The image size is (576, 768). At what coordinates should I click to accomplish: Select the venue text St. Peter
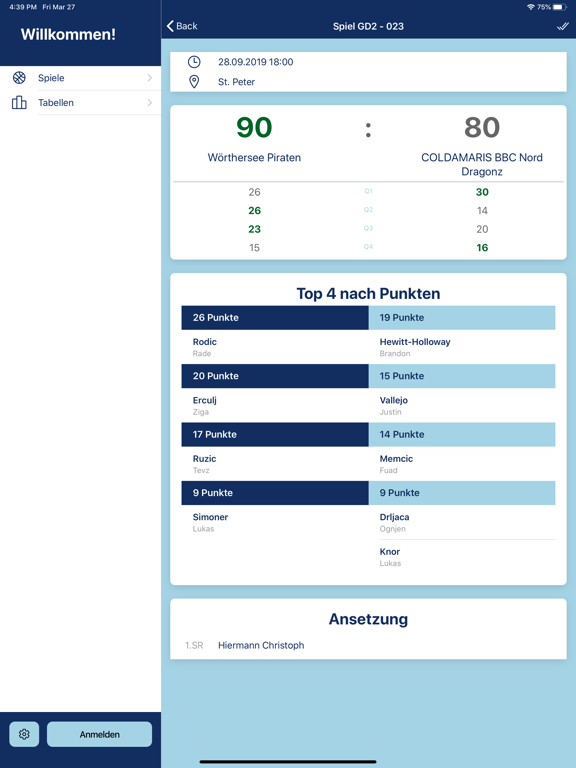(x=237, y=82)
